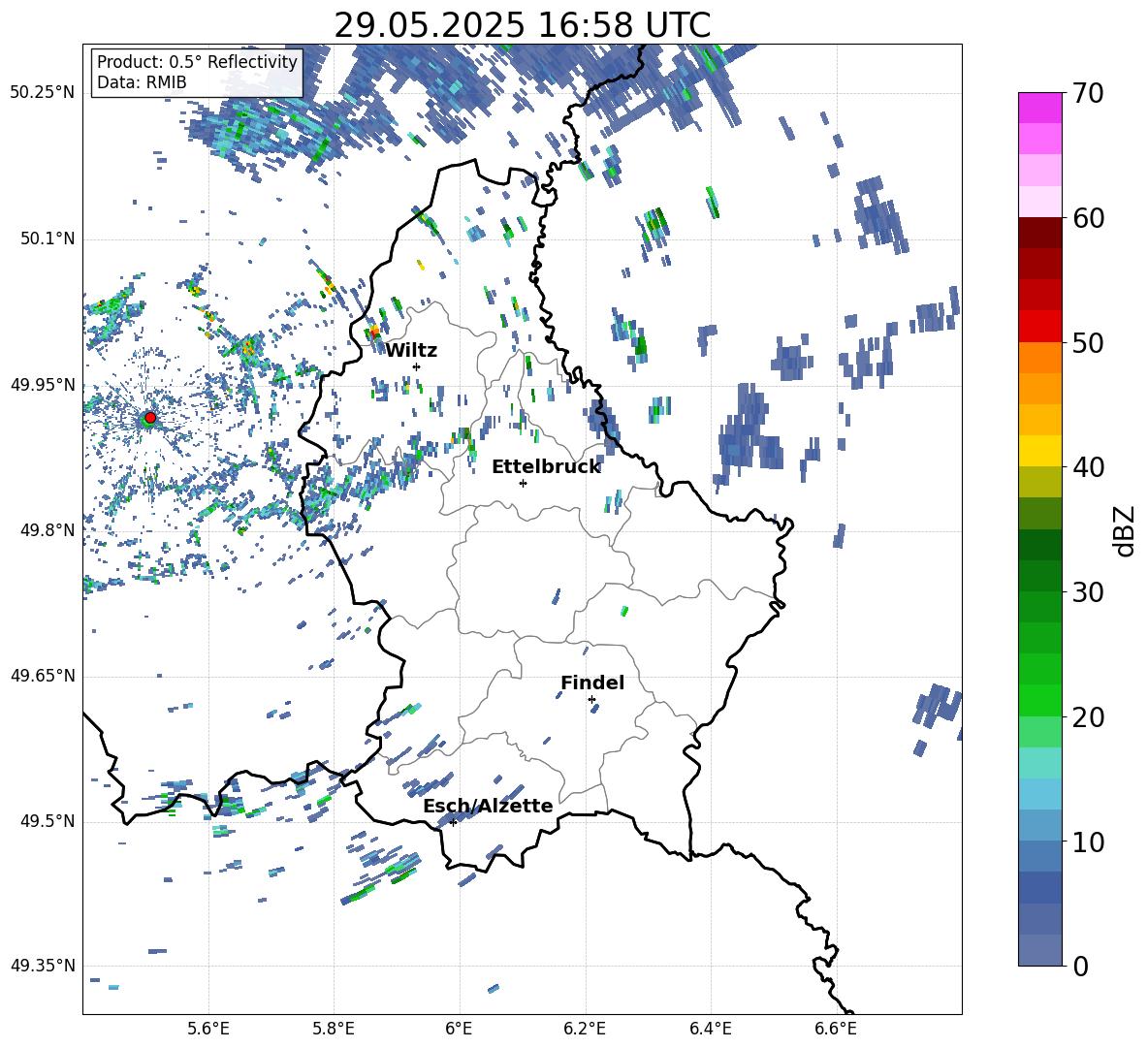Click the colorbar value 30
The image size is (1148, 1048).
click(1088, 592)
